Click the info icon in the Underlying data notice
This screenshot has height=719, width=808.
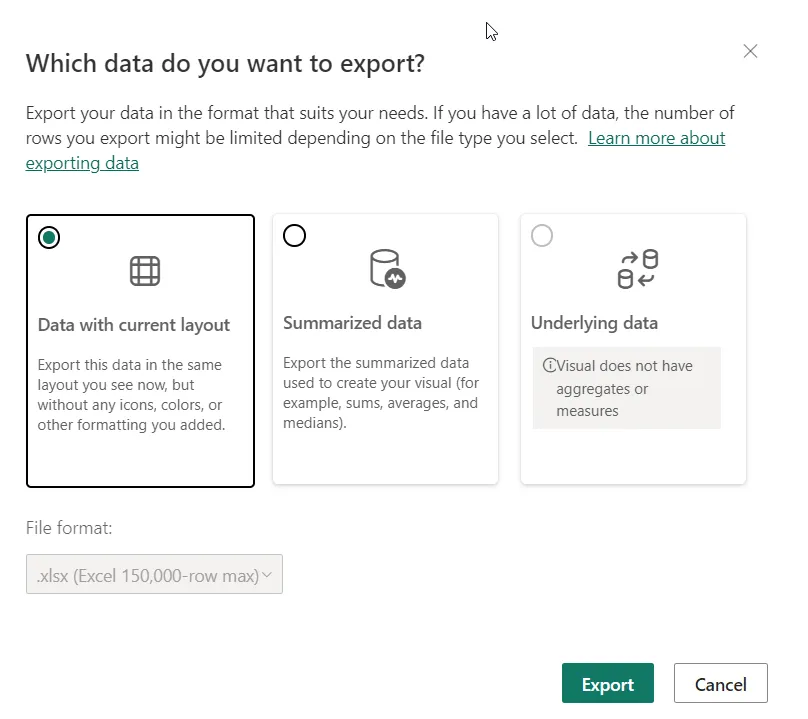click(549, 366)
